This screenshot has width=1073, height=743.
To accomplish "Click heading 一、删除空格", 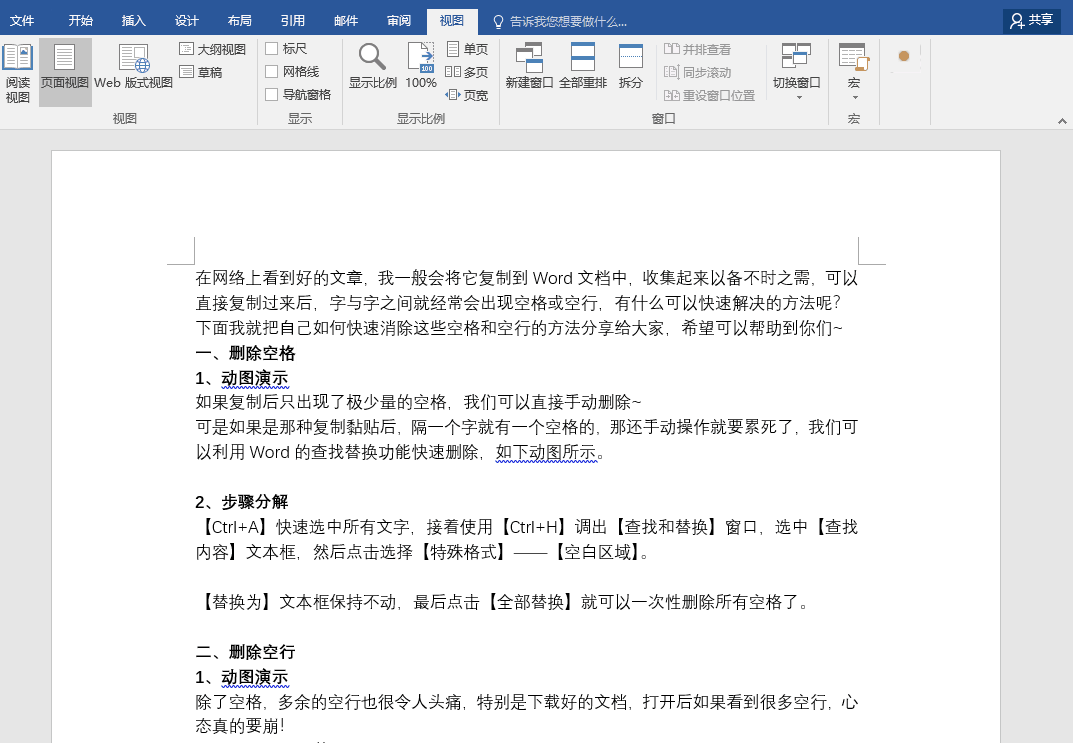I will tap(246, 353).
